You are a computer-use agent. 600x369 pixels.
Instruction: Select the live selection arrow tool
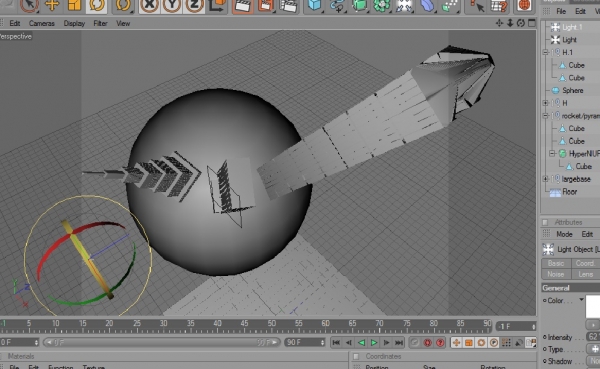tap(29, 5)
